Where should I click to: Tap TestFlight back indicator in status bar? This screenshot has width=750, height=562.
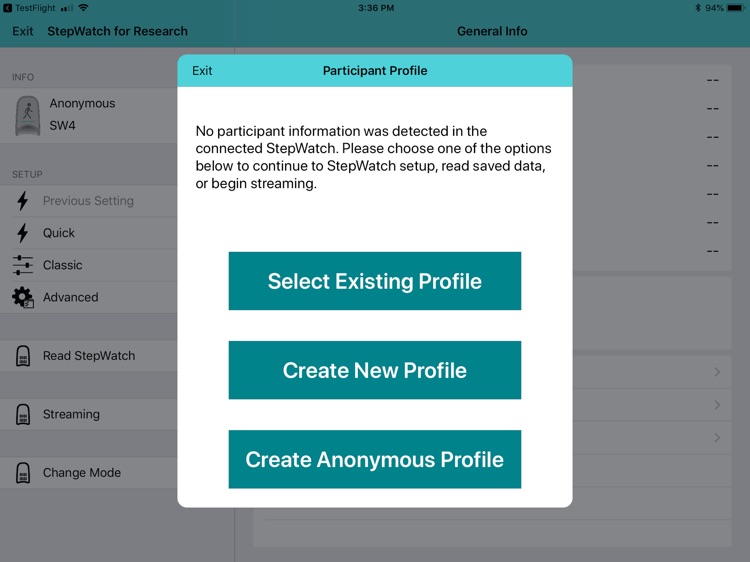coord(29,8)
